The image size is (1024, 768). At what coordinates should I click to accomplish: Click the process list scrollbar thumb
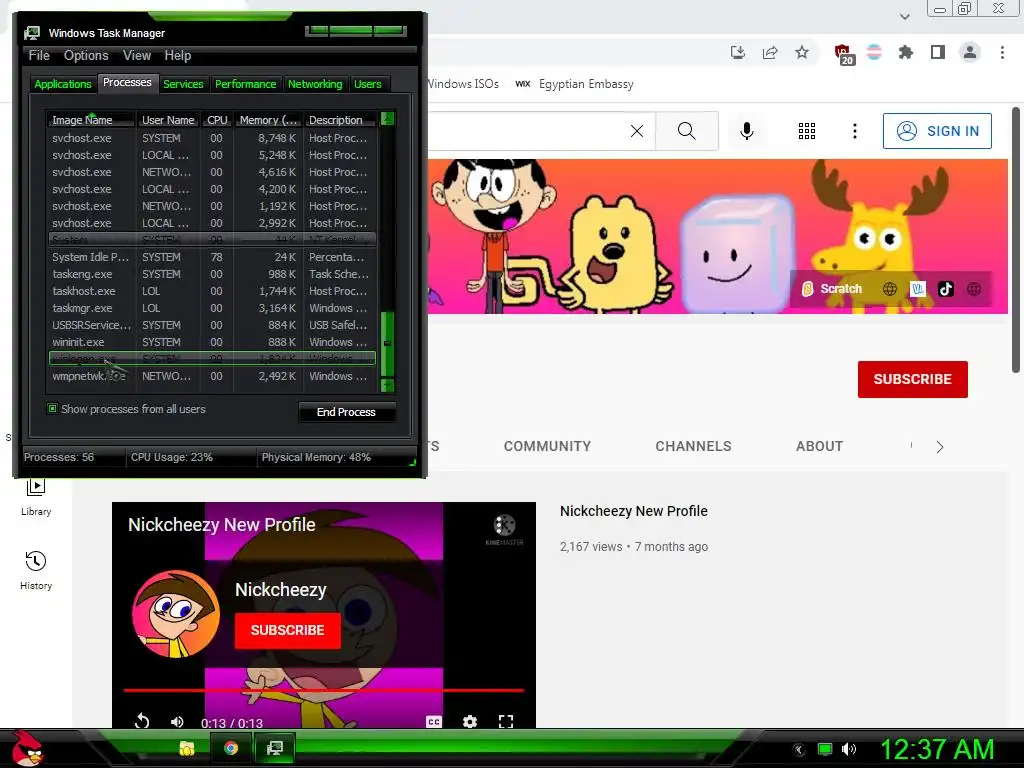(387, 344)
